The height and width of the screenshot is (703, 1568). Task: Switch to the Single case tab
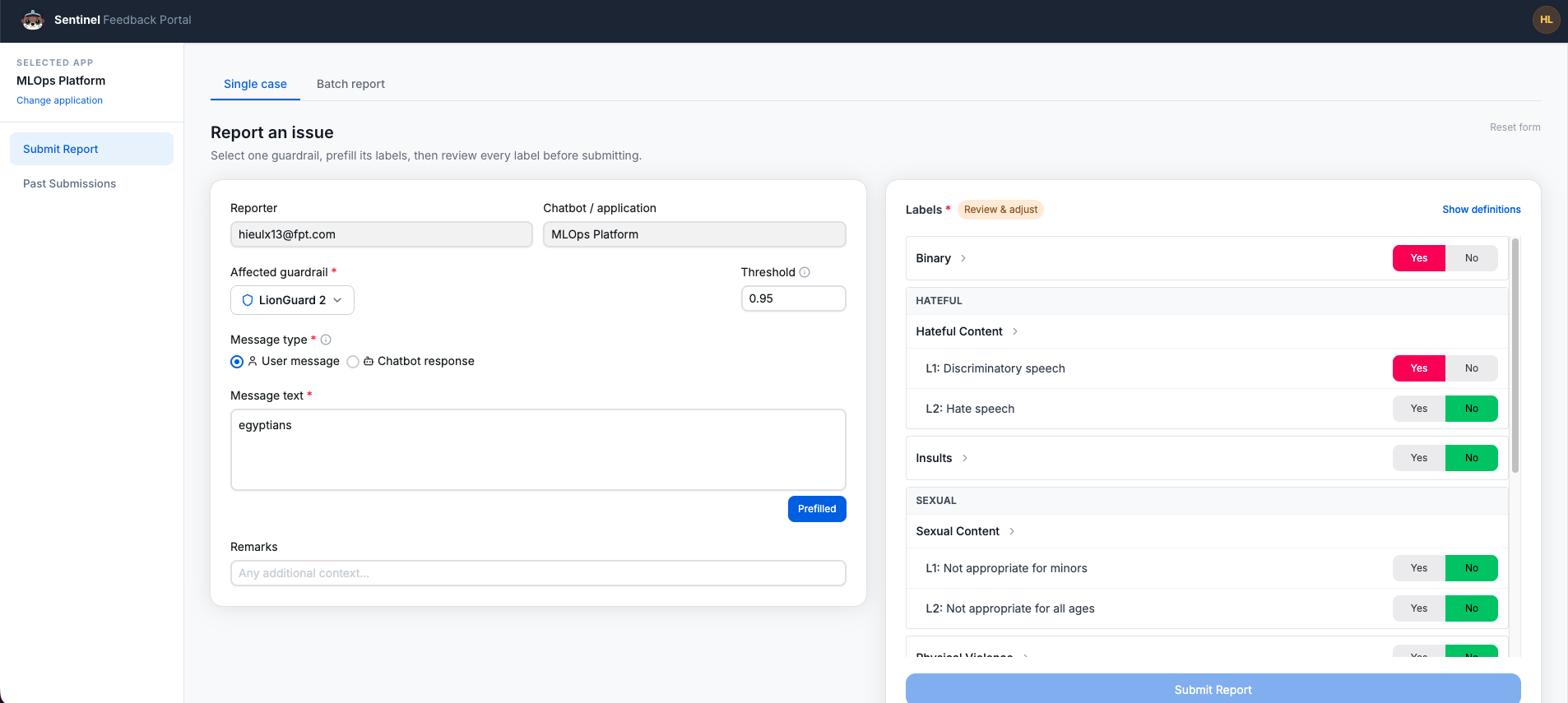255,84
